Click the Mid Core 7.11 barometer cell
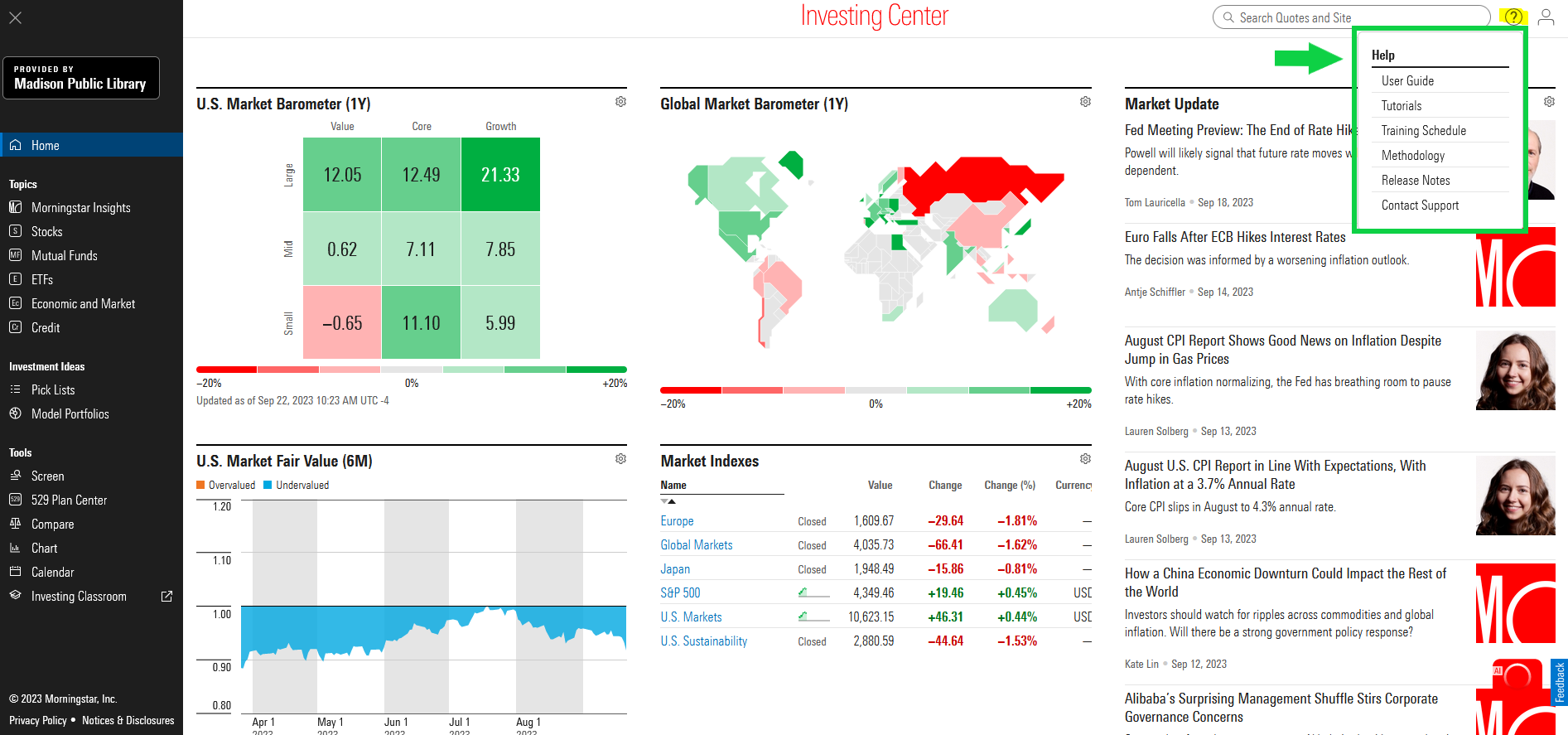The width and height of the screenshot is (1568, 735). tap(421, 249)
